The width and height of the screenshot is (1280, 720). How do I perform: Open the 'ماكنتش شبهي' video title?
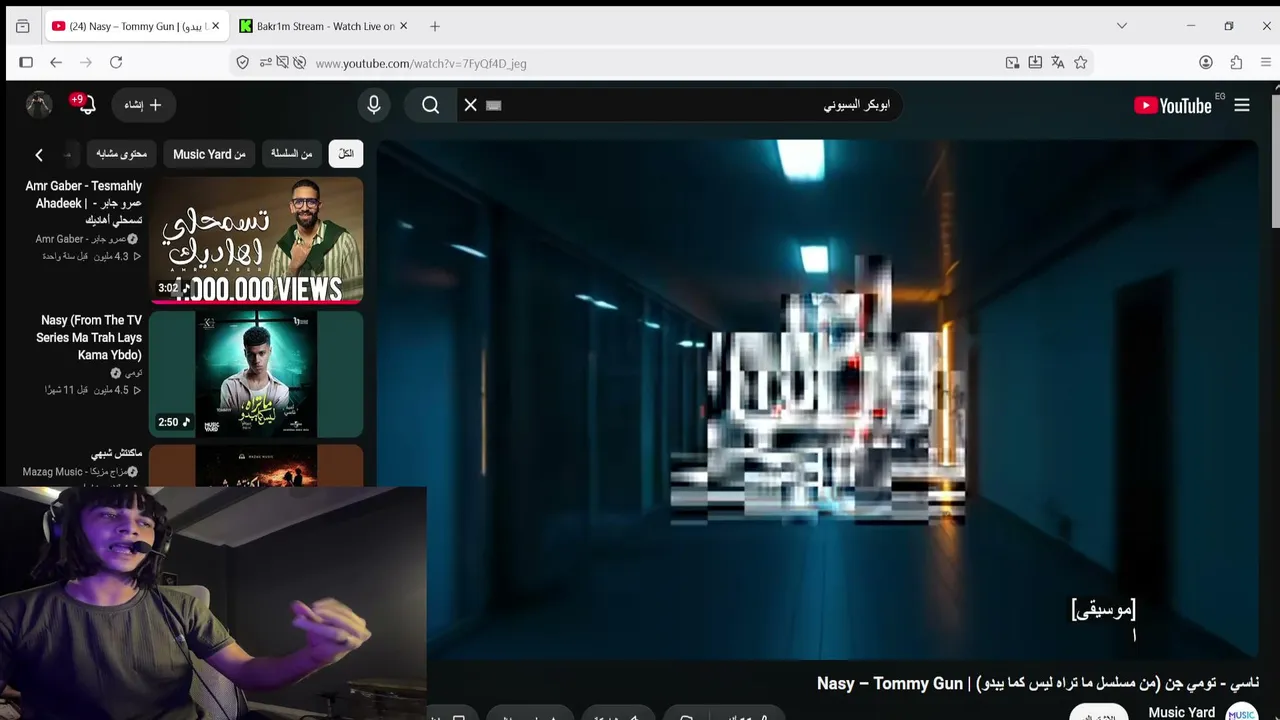(117, 454)
